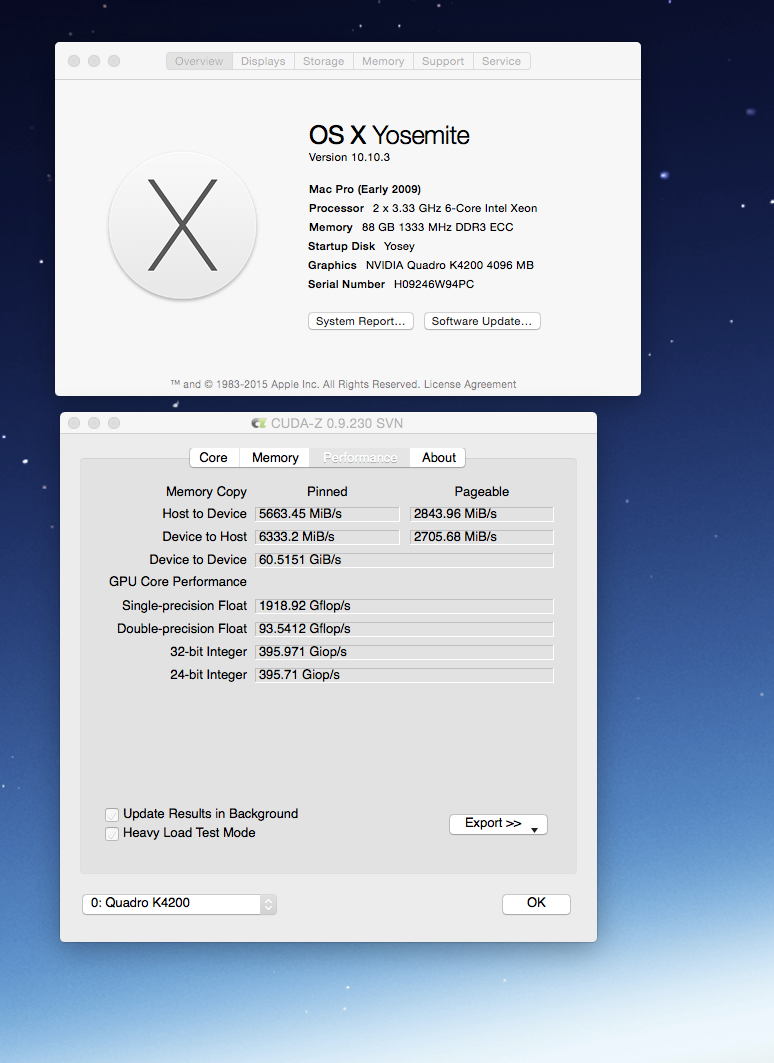Open the Service tab

[502, 61]
